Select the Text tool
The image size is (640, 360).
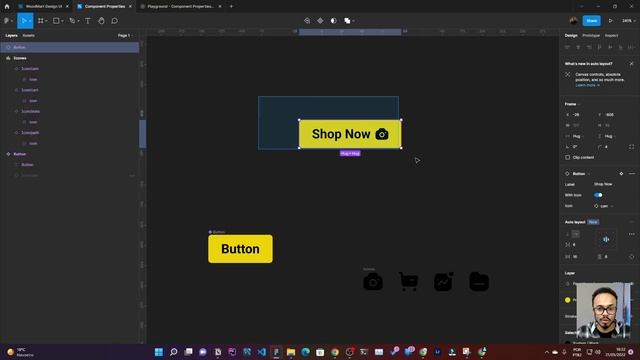[x=88, y=21]
